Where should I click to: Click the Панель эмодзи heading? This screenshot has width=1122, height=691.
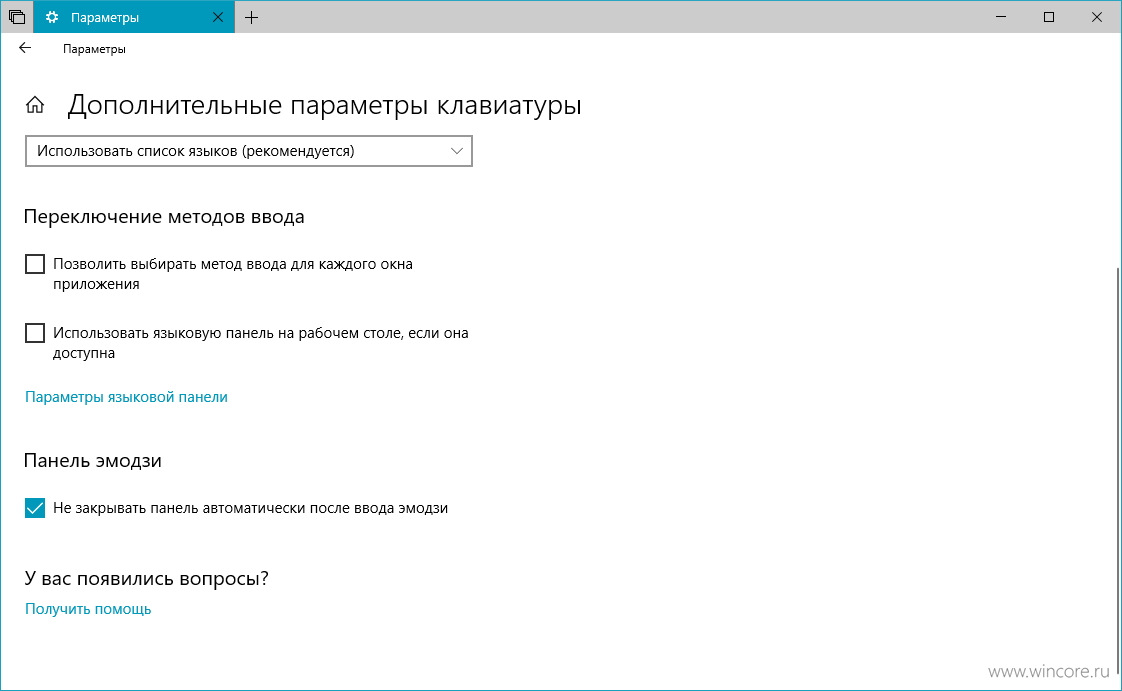tap(92, 461)
